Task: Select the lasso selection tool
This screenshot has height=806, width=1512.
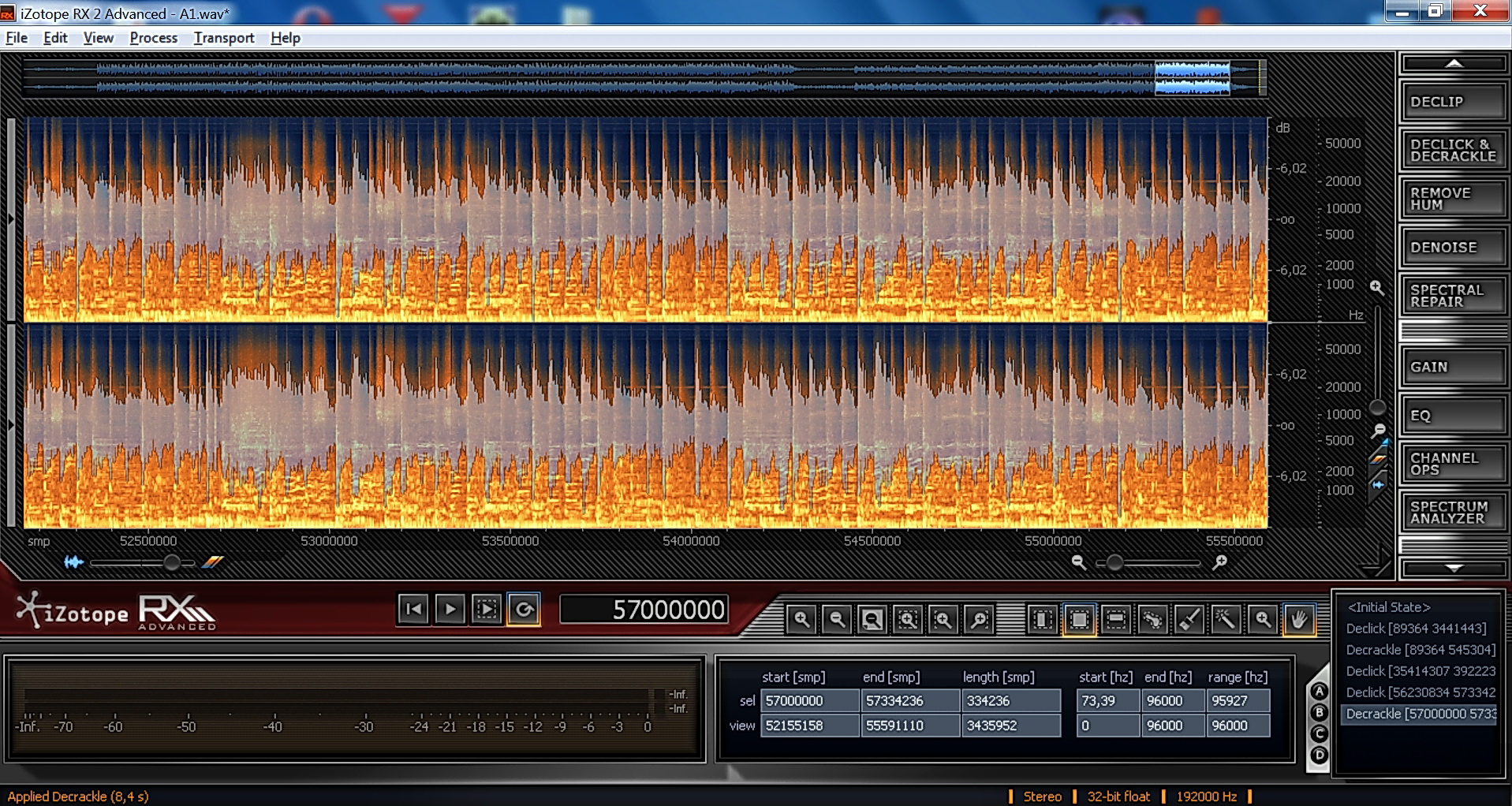Action: click(1152, 620)
